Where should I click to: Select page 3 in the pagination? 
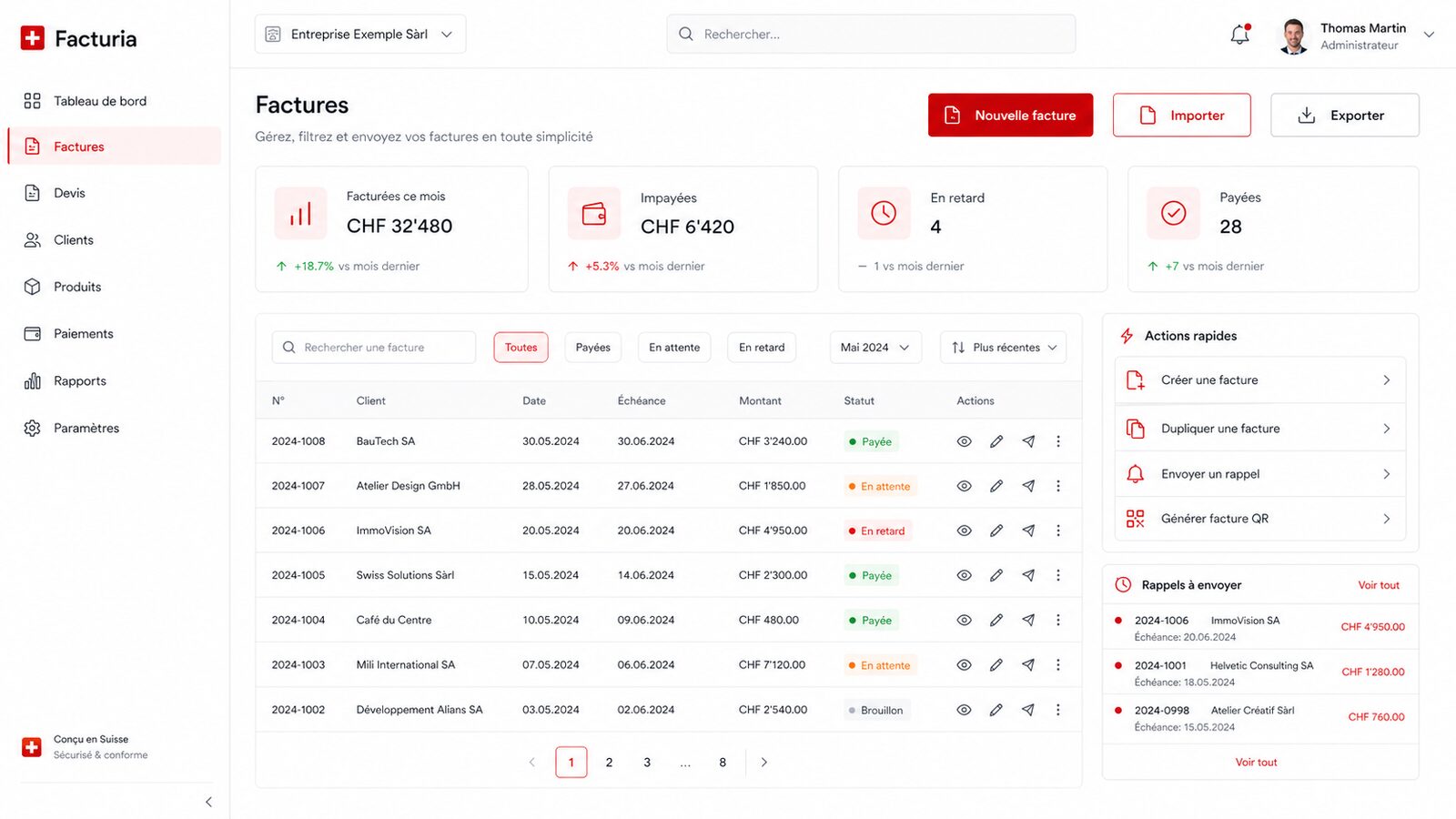[647, 763]
